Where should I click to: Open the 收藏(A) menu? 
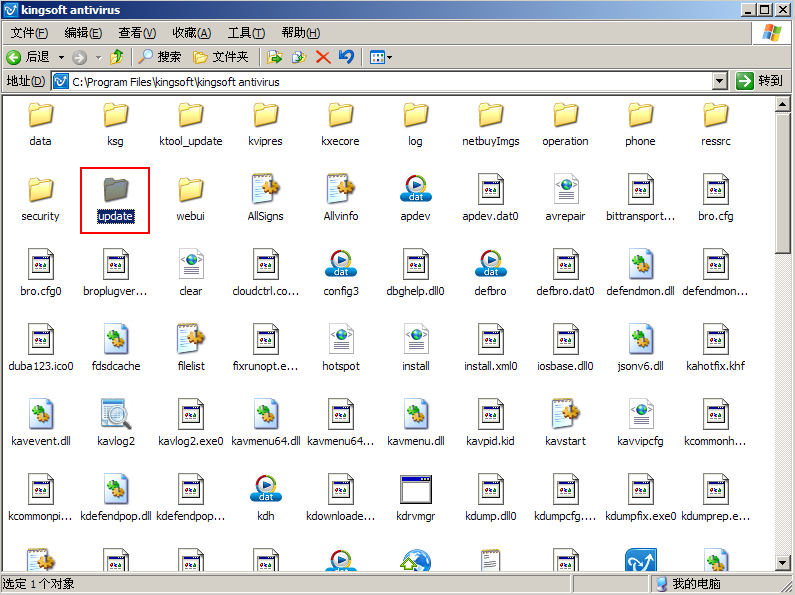[191, 33]
